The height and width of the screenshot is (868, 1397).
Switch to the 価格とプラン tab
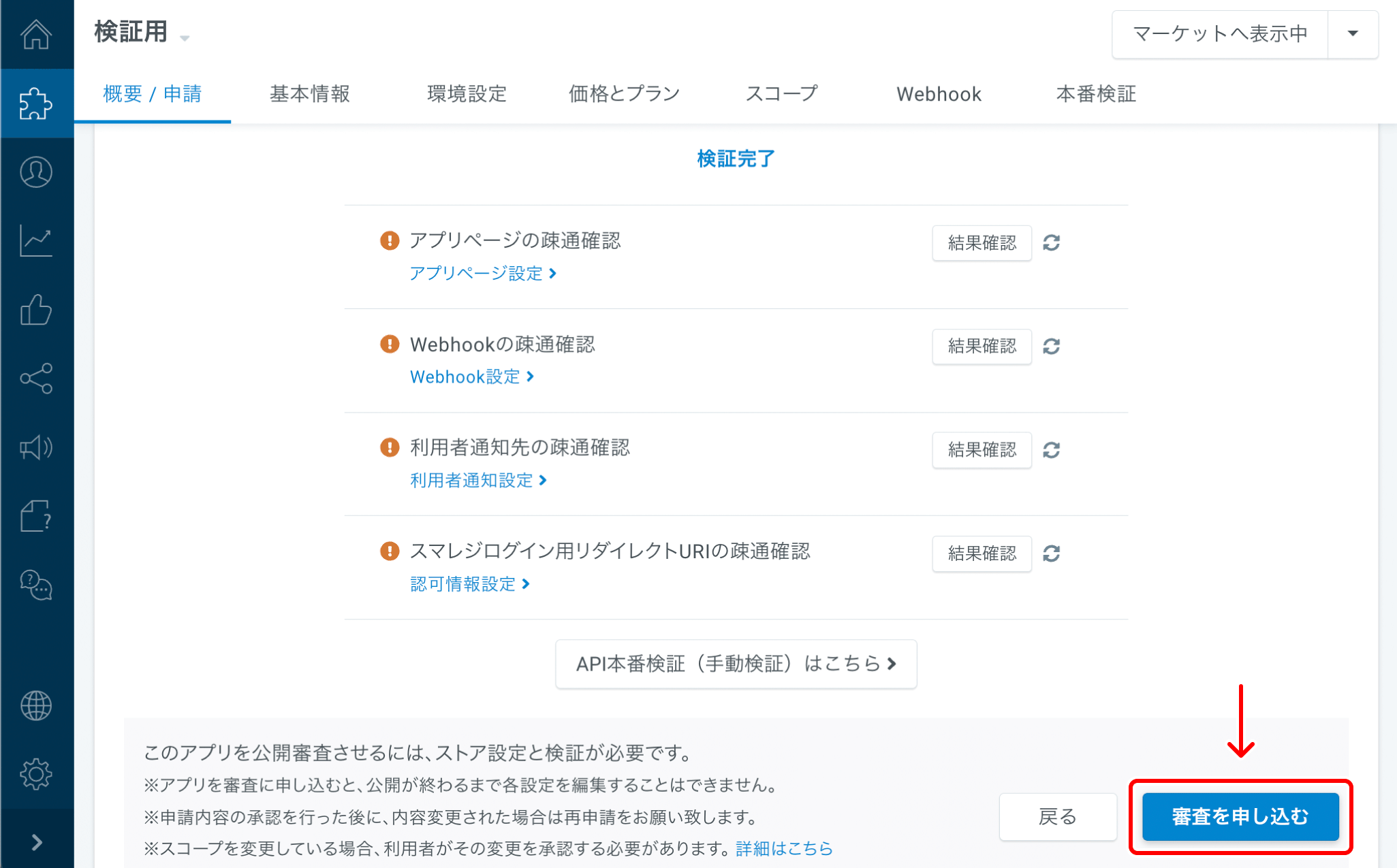tap(623, 94)
